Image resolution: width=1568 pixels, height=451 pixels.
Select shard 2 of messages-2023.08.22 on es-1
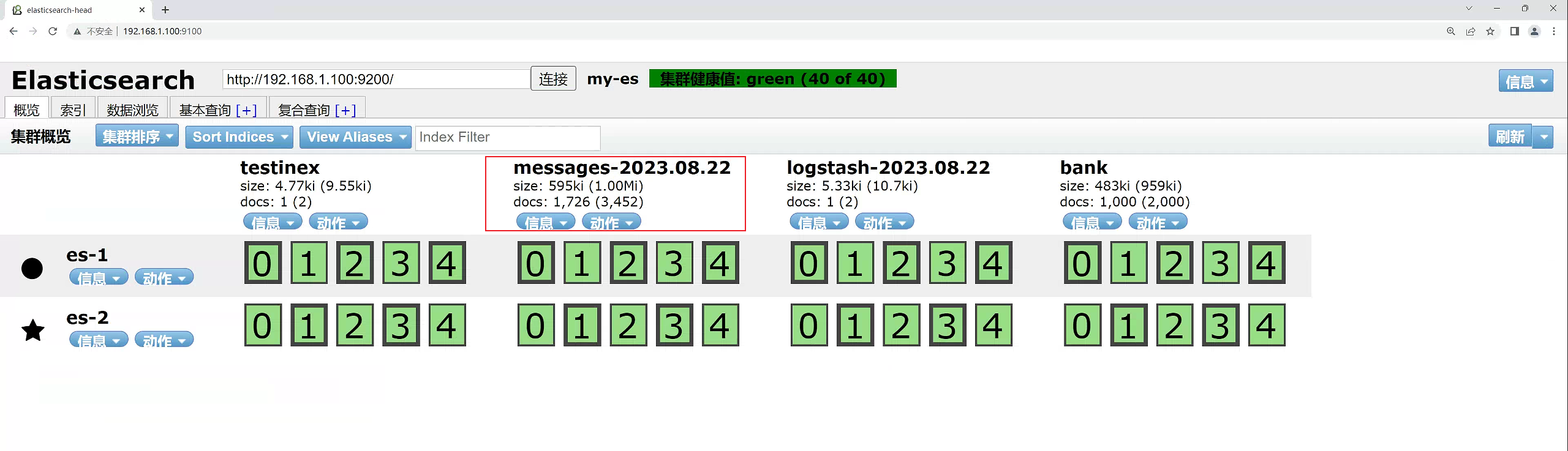click(628, 263)
